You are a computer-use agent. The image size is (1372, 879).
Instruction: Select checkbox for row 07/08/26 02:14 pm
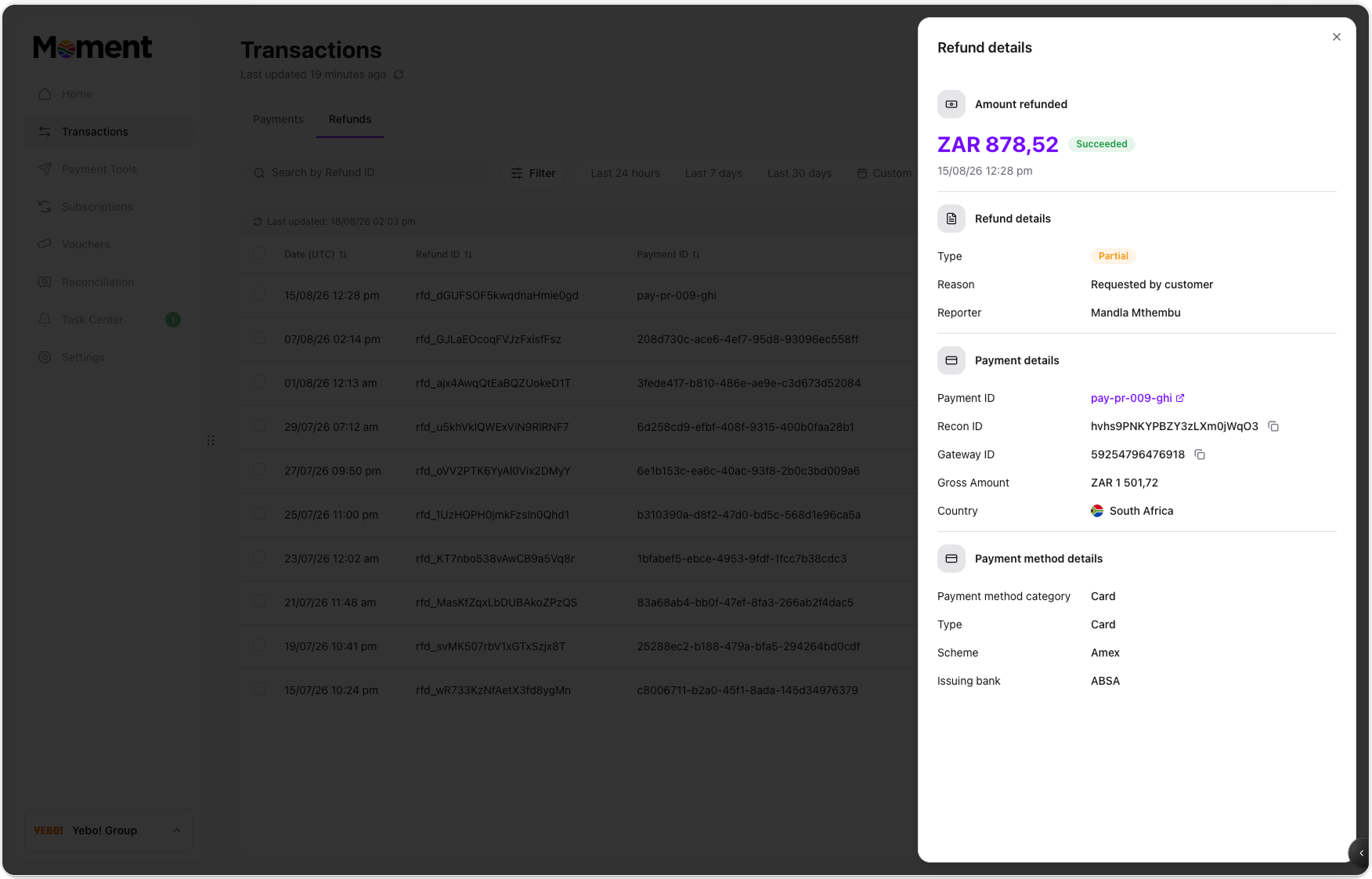point(259,338)
